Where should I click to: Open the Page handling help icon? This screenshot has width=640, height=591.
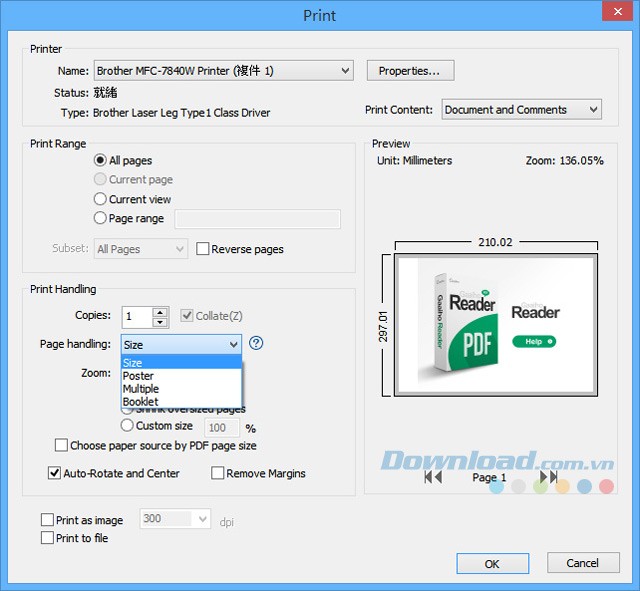click(256, 343)
